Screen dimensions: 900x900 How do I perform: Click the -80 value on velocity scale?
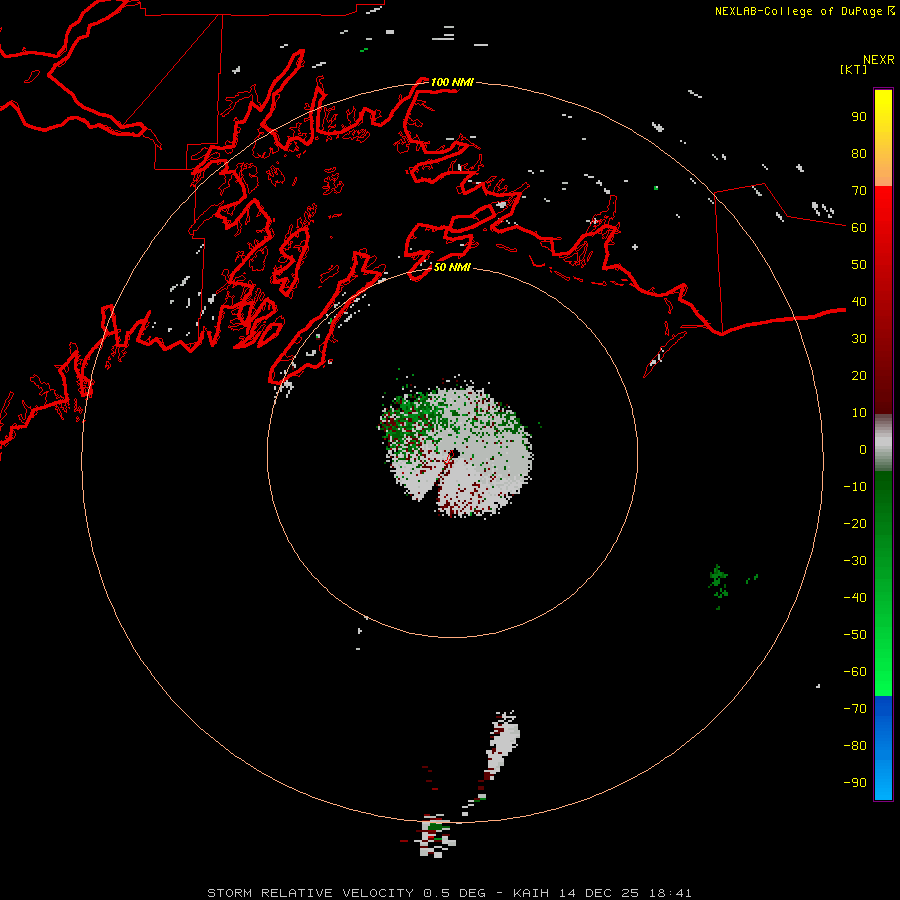[855, 746]
